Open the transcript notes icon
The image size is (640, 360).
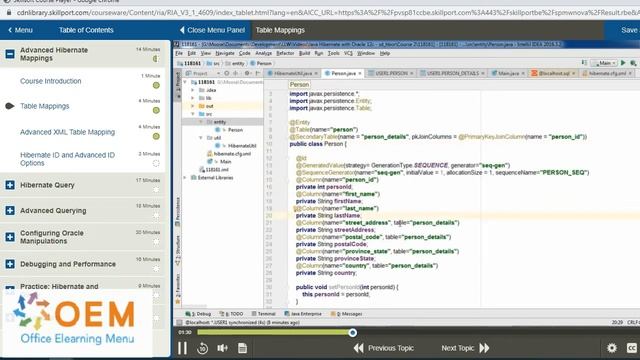coord(242,348)
